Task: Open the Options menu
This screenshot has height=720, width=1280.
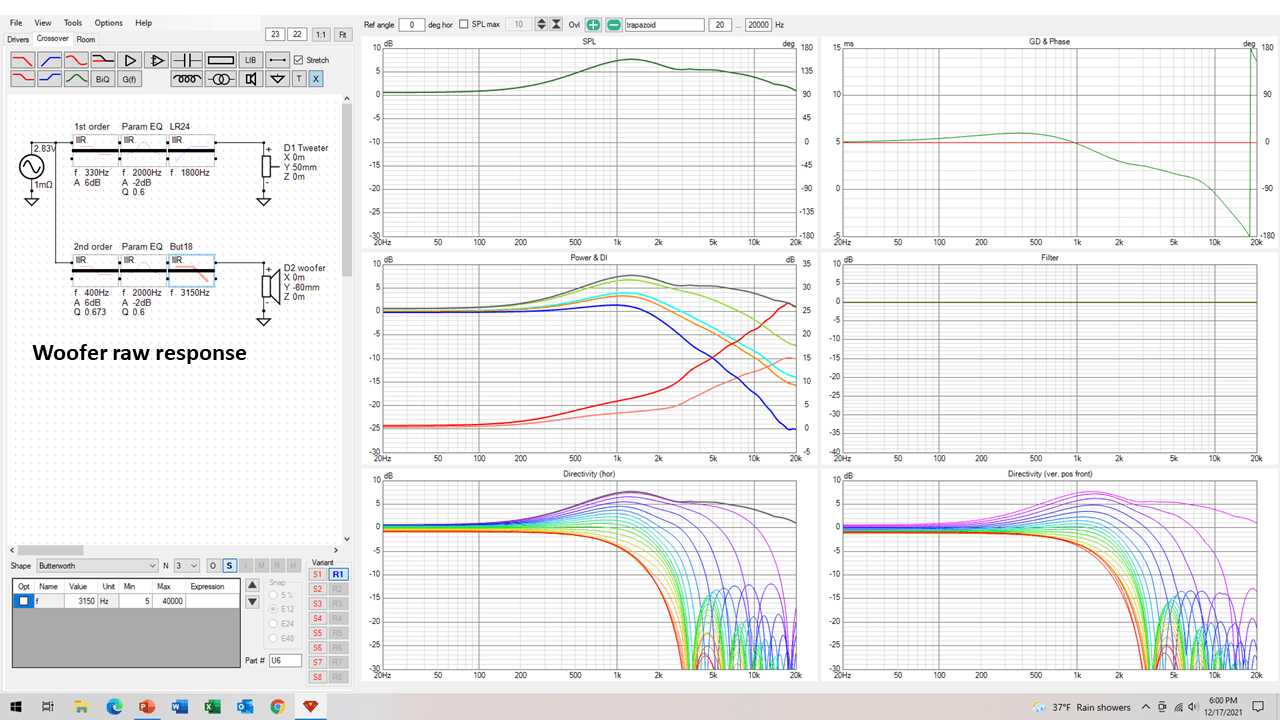Action: [109, 22]
